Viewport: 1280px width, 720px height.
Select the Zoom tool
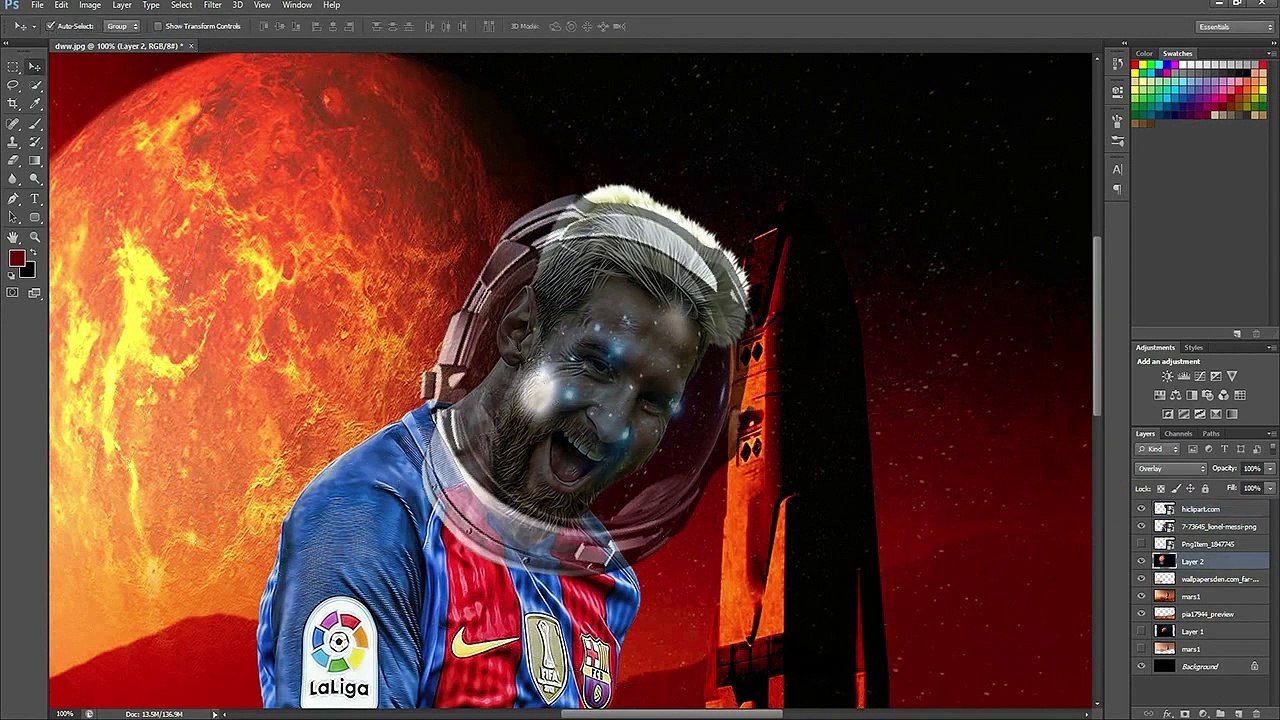(x=35, y=237)
